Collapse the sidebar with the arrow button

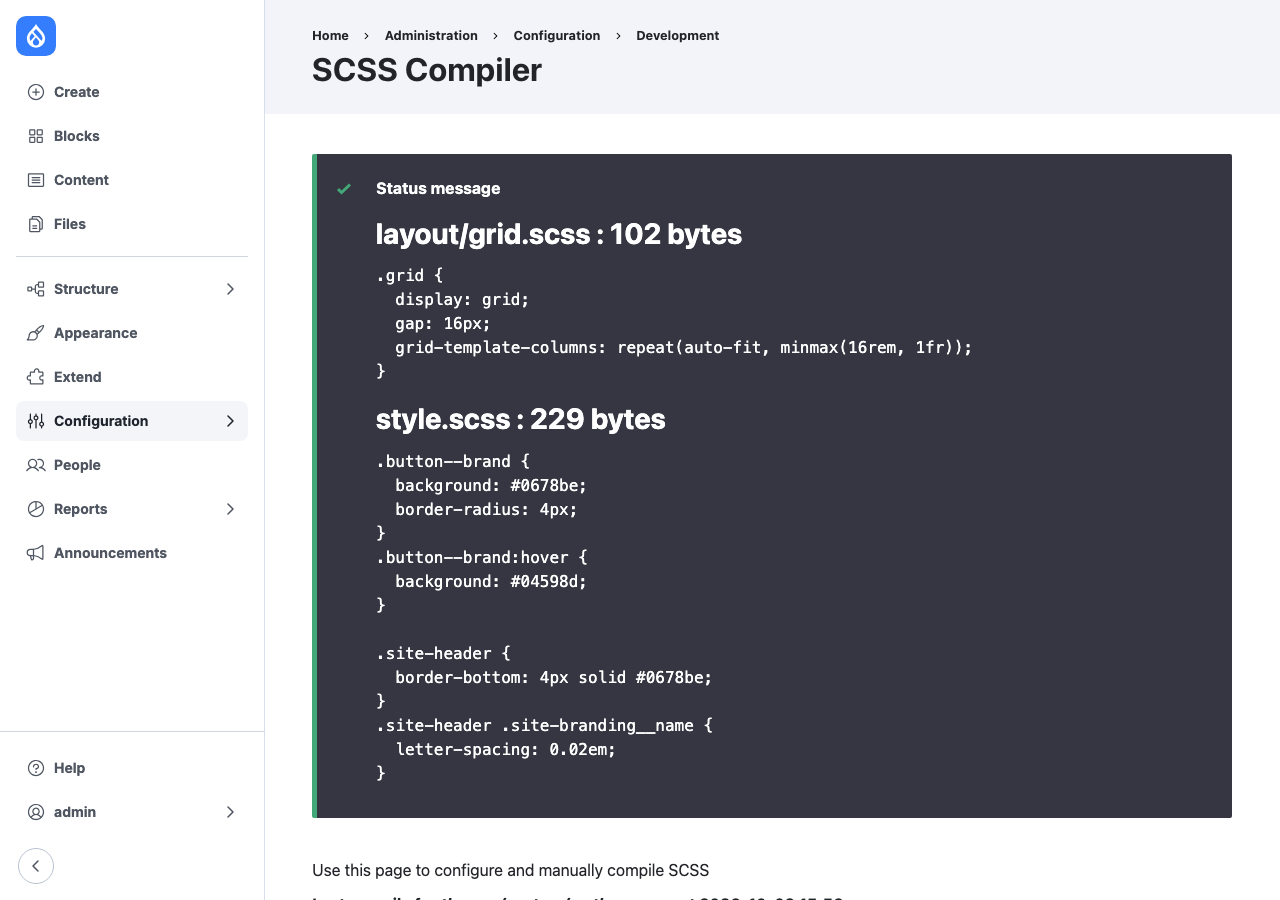tap(36, 866)
